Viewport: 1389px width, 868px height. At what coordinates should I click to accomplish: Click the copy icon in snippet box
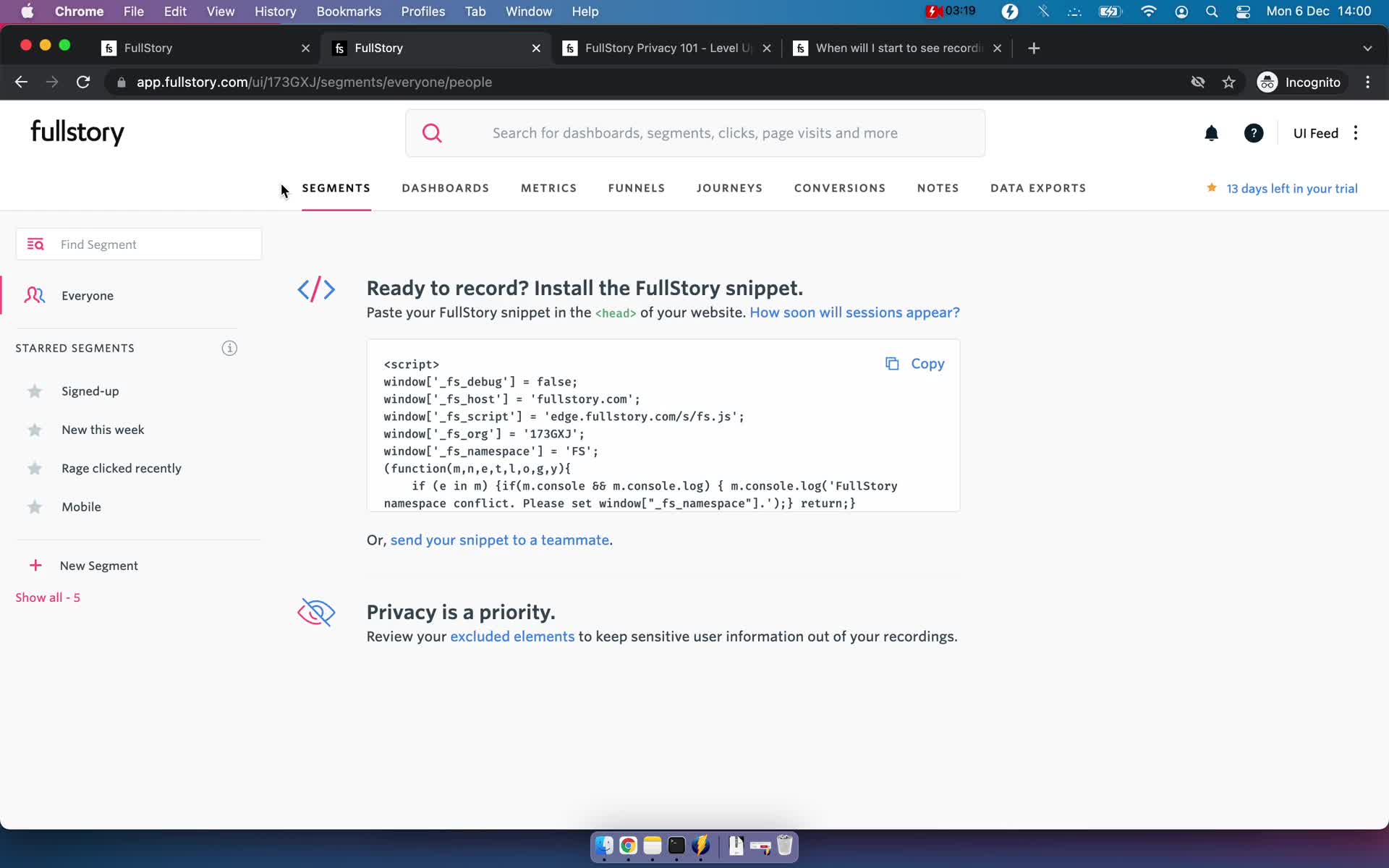[892, 364]
